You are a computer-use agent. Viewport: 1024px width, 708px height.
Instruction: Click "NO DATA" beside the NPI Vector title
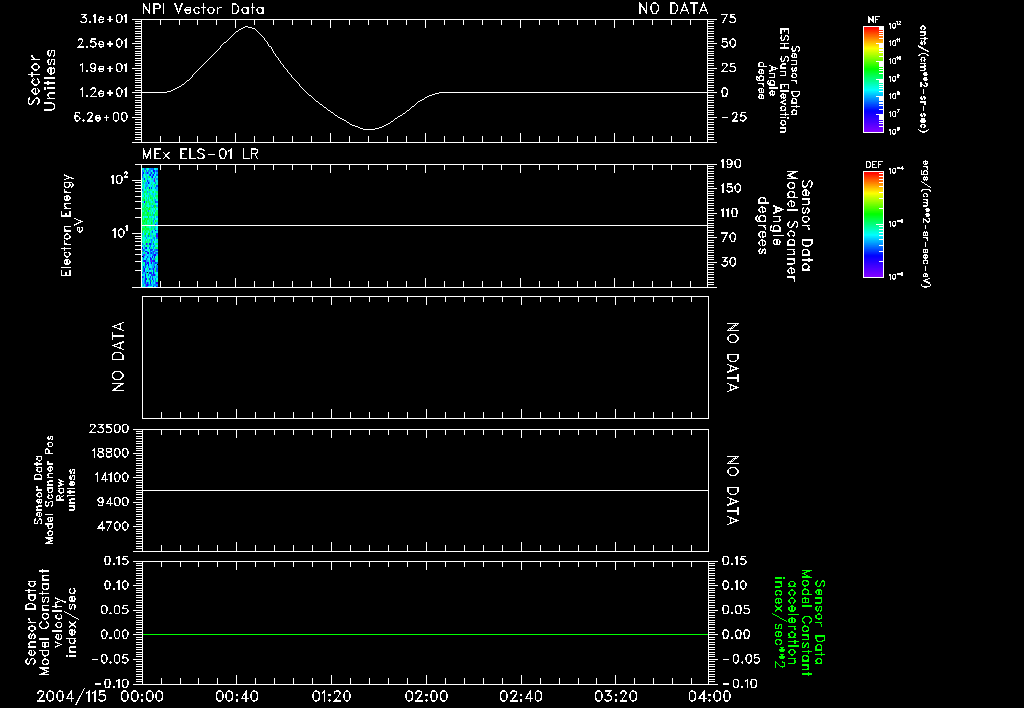pyautogui.click(x=673, y=9)
